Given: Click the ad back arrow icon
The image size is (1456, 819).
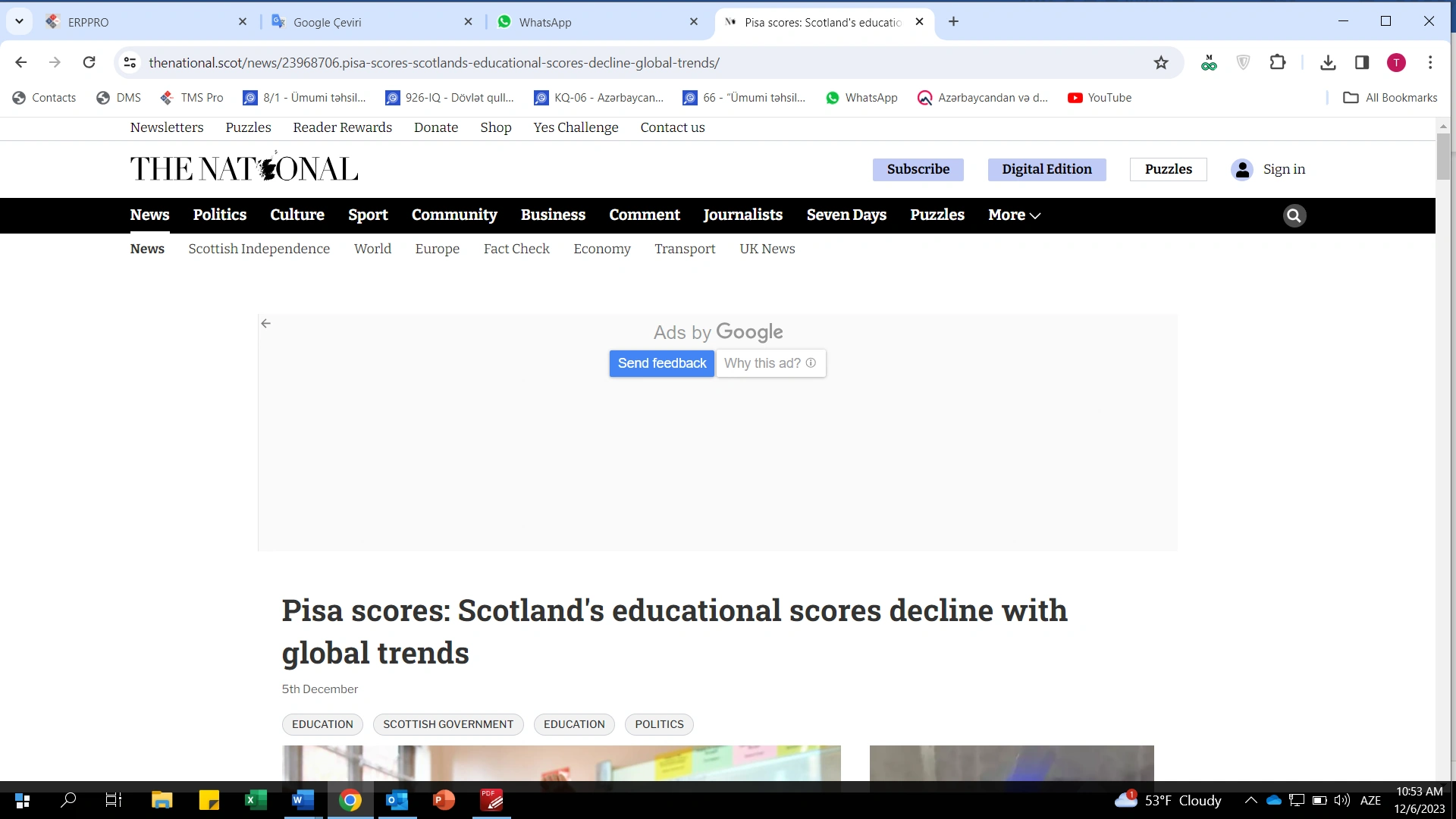Looking at the screenshot, I should point(265,324).
